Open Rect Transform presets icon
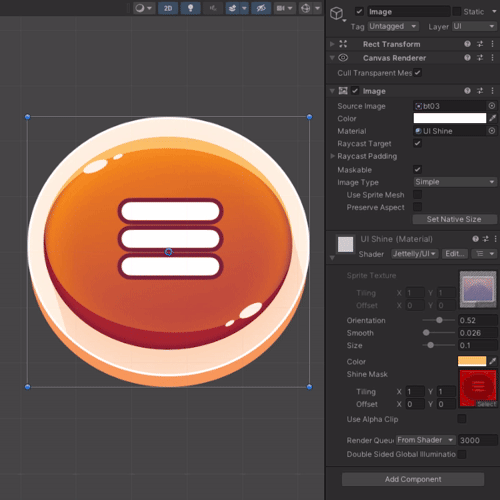This screenshot has height=500, width=500. click(480, 44)
